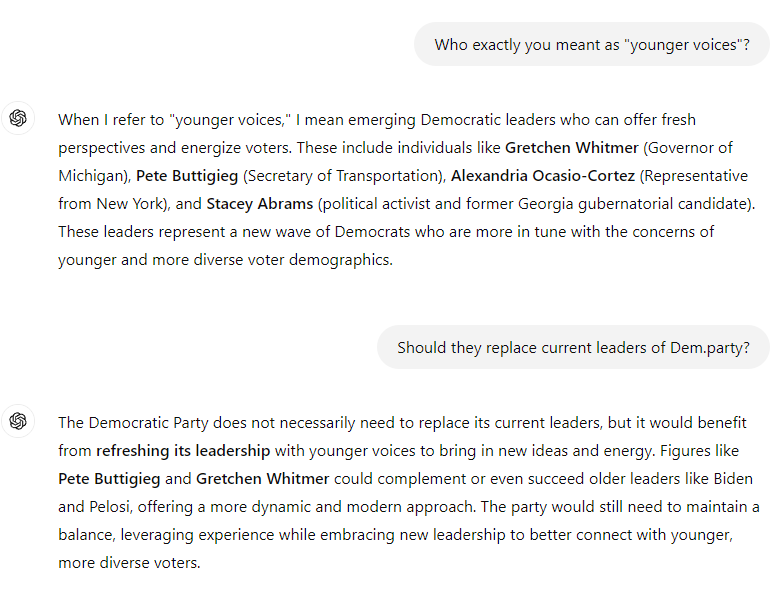The width and height of the screenshot is (774, 597).
Task: Click the "Should they replace current leaders" bubble
Action: (574, 348)
